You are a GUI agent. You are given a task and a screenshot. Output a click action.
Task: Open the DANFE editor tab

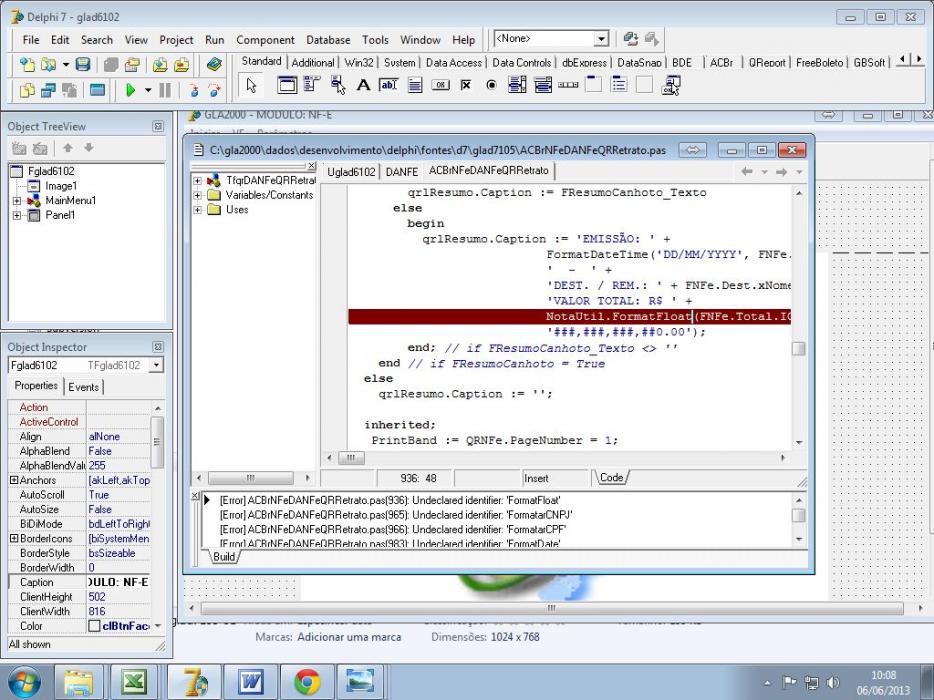[x=401, y=172]
